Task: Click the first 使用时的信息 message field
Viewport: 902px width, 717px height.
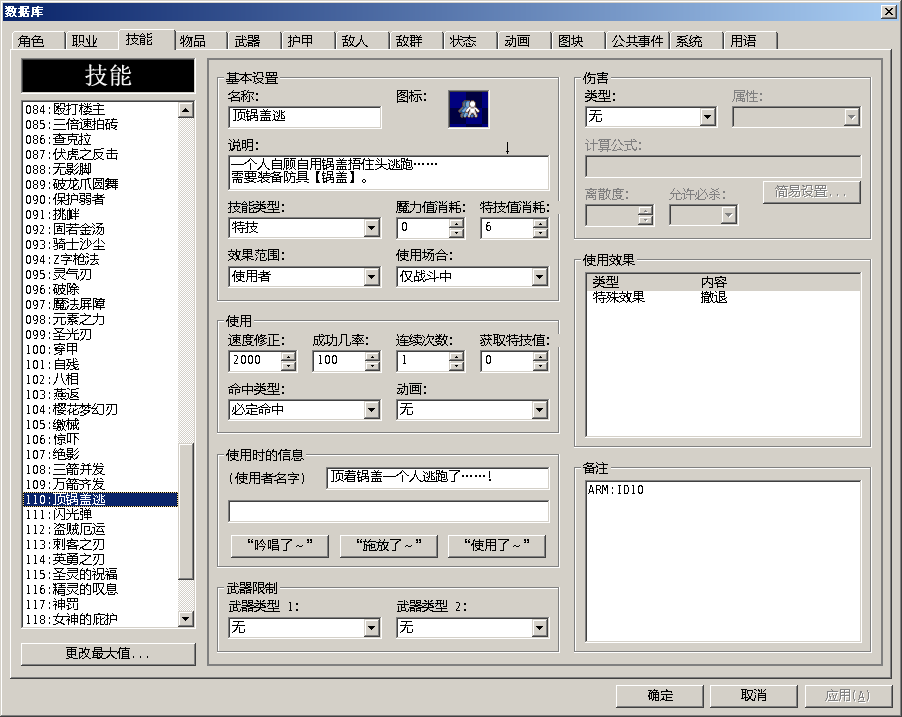Action: (438, 478)
